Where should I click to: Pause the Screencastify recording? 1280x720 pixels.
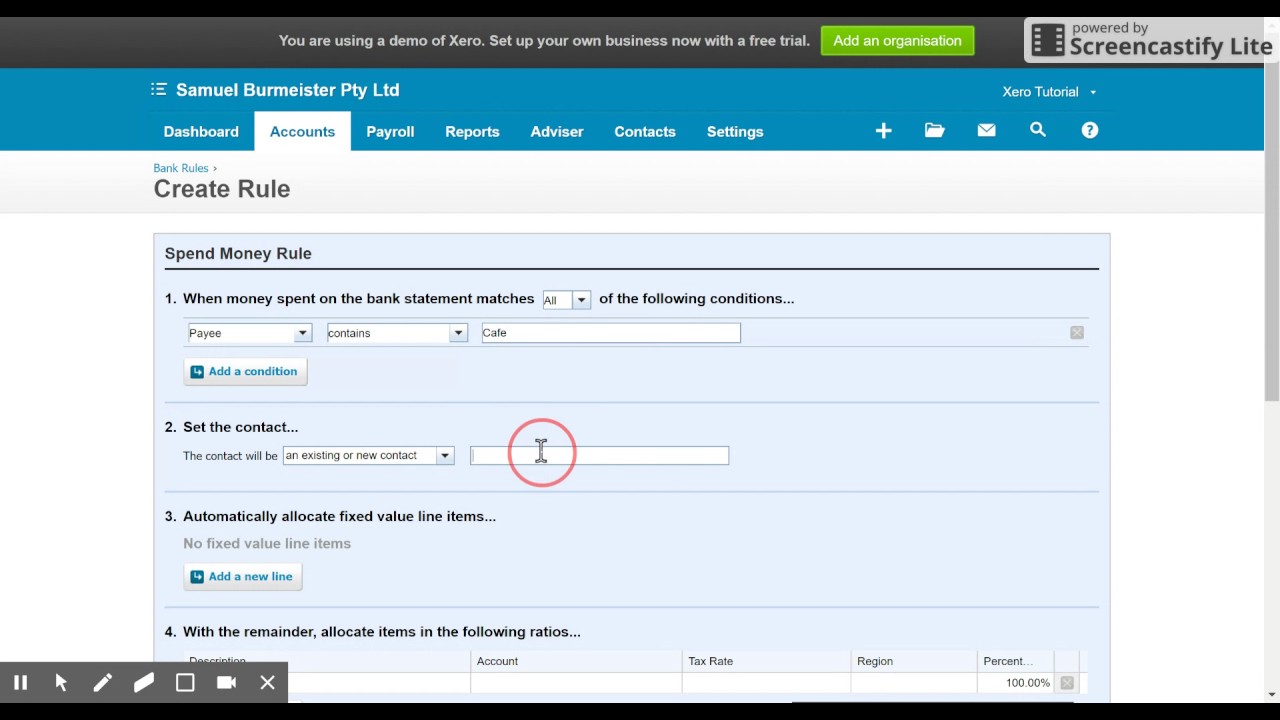coord(20,683)
